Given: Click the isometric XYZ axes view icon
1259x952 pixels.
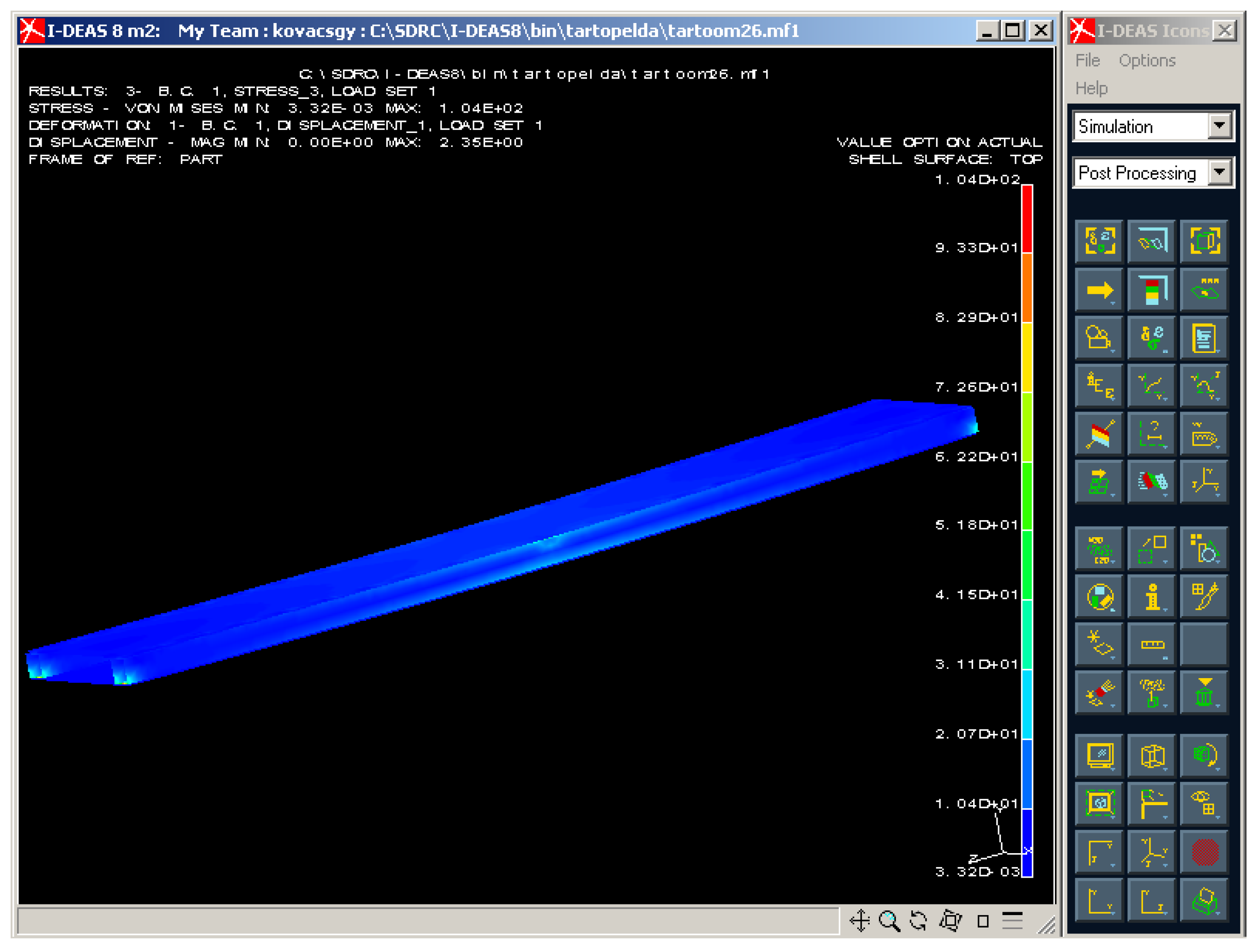Looking at the screenshot, I should click(x=1152, y=852).
